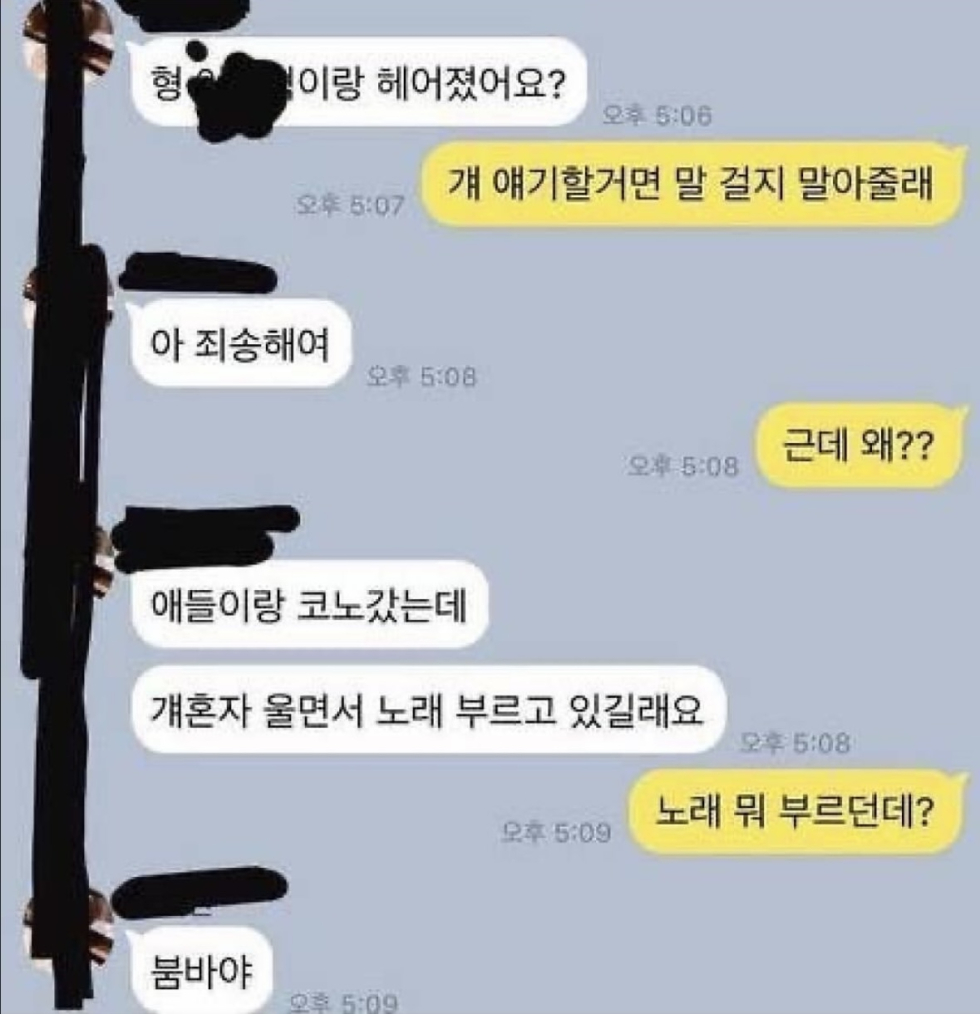Tap the blacked-out sender name above '애들이랑 코노갔는데'
This screenshot has height=1014, width=980.
pos(206,535)
